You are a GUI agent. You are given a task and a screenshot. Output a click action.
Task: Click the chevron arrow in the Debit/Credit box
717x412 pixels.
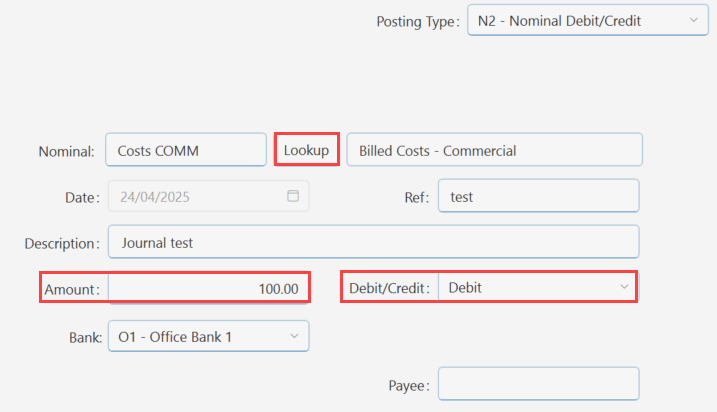click(x=624, y=287)
